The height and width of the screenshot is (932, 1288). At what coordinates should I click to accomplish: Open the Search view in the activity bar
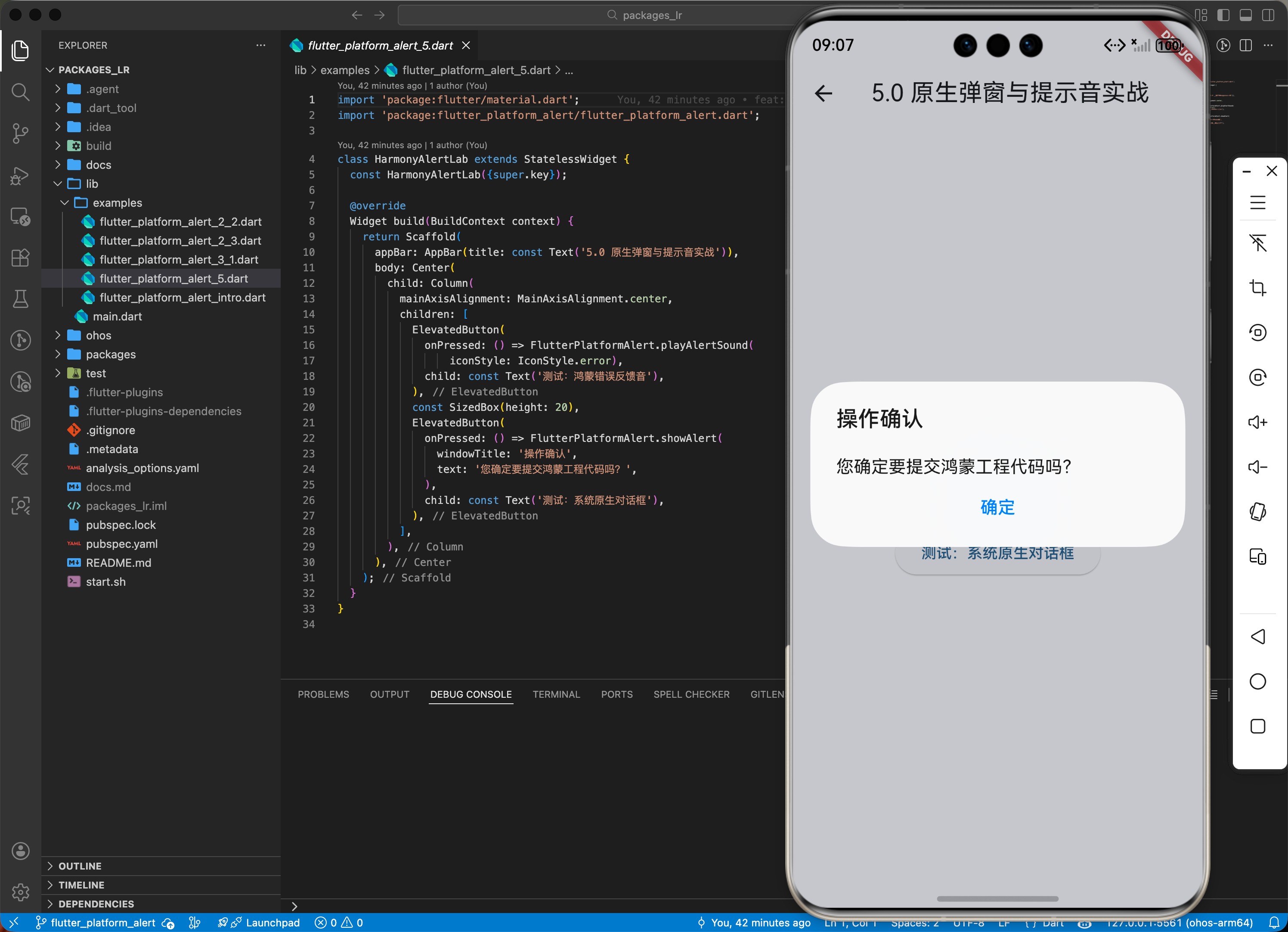[x=20, y=92]
